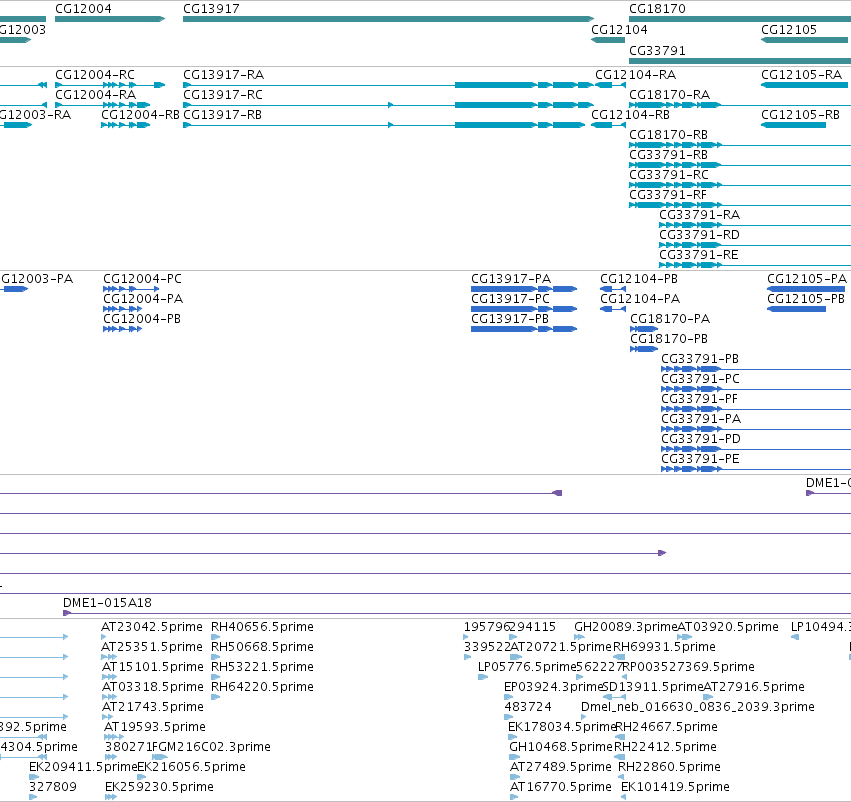Screen dimensions: 851x802
Task: Select the CG12105-RB transcript
Action: pyautogui.click(x=801, y=114)
